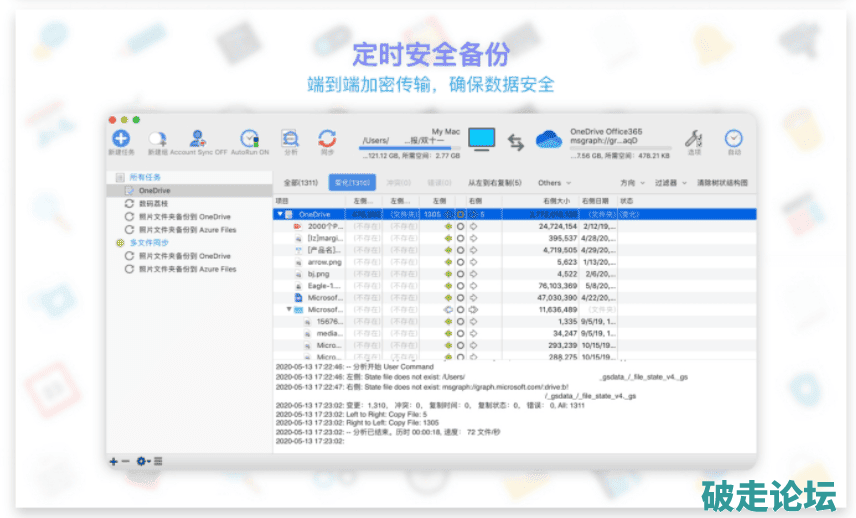The width and height of the screenshot is (856, 518).
Task: Select the arrow.png file row
Action: click(x=514, y=262)
